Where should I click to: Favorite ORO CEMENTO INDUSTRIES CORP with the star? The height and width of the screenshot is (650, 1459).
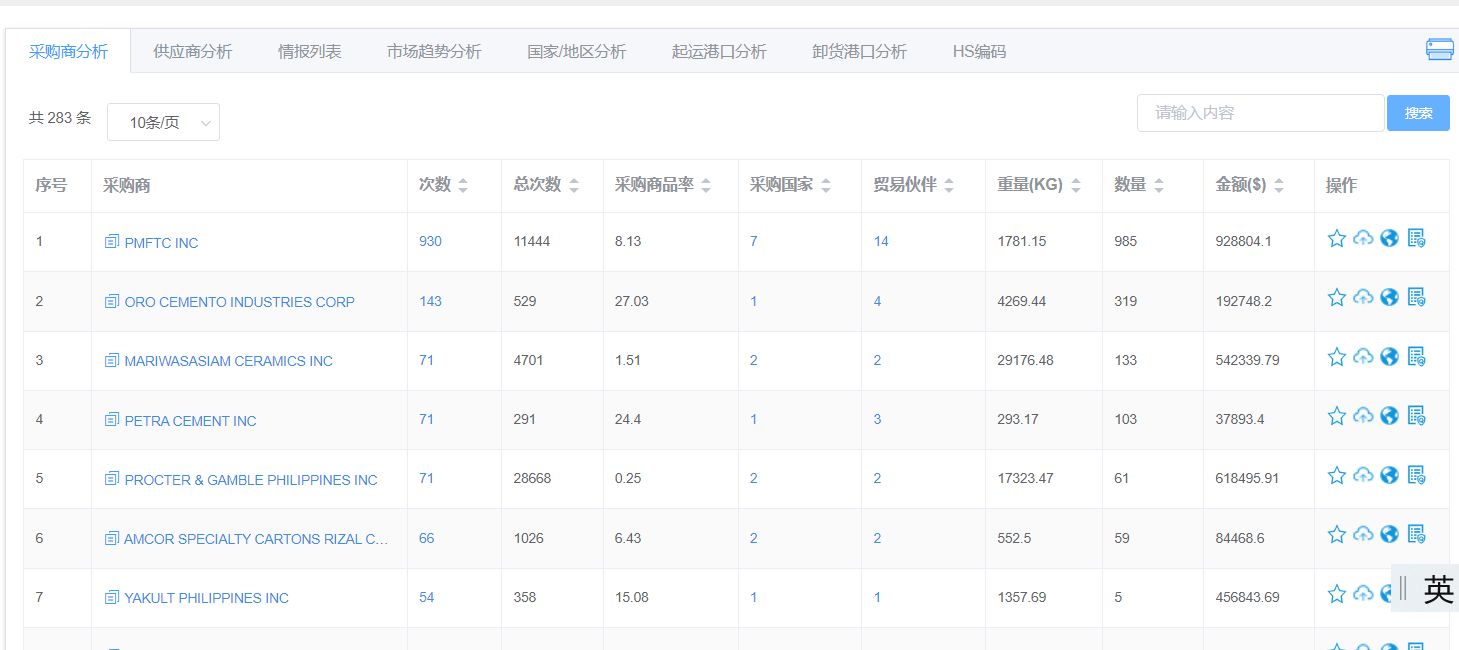1337,297
